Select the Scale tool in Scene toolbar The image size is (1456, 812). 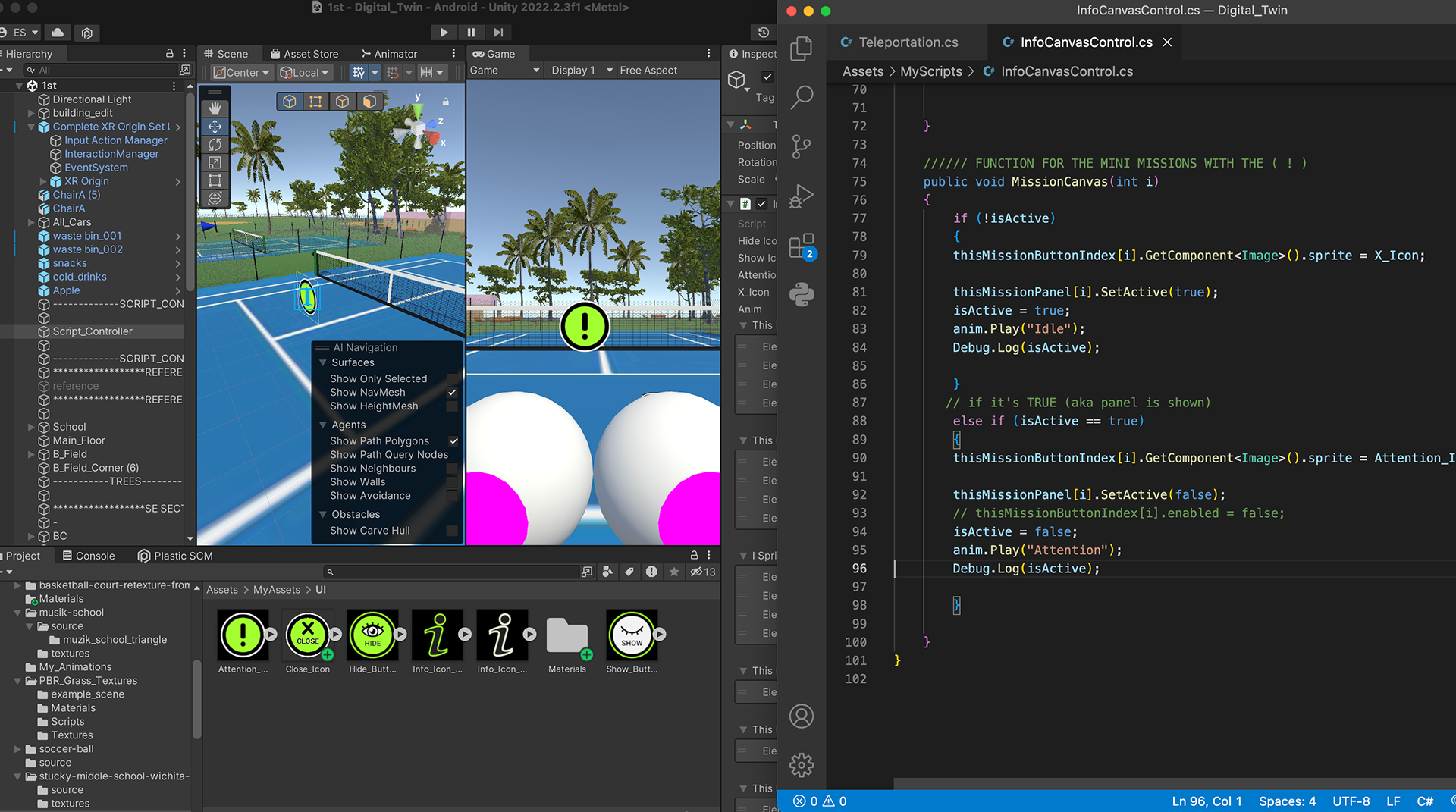[x=215, y=163]
